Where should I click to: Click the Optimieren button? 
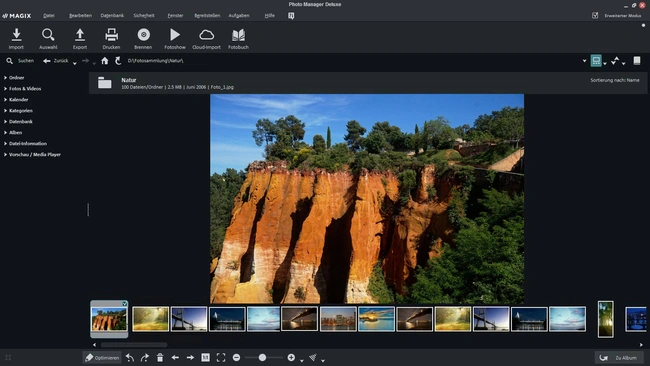pyautogui.click(x=102, y=357)
